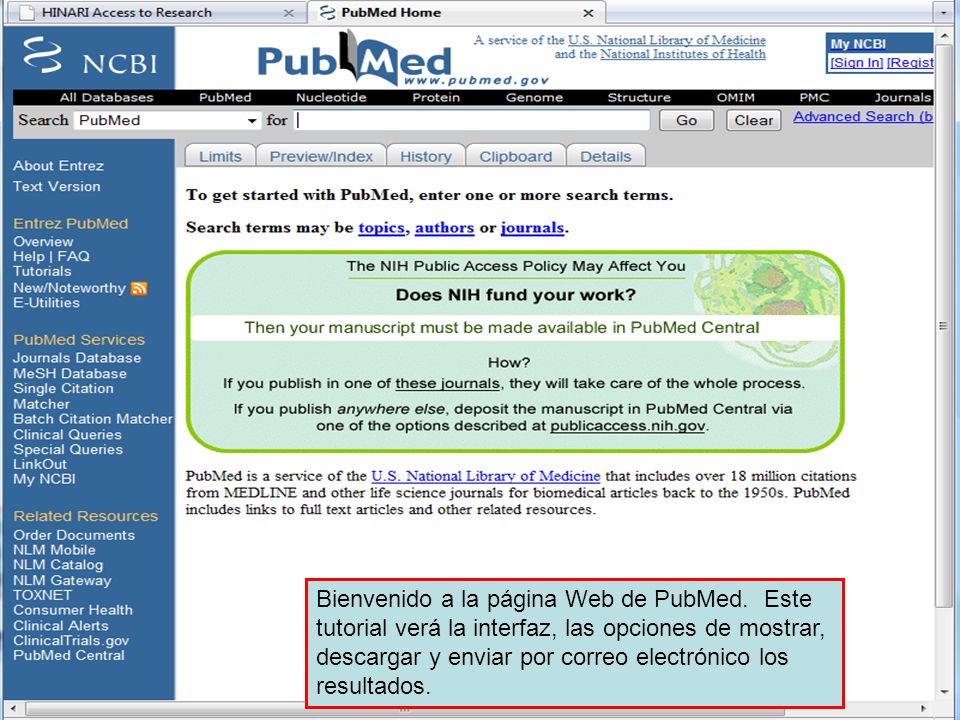Open the New/Noteworthy RSS feed icon

(140, 288)
